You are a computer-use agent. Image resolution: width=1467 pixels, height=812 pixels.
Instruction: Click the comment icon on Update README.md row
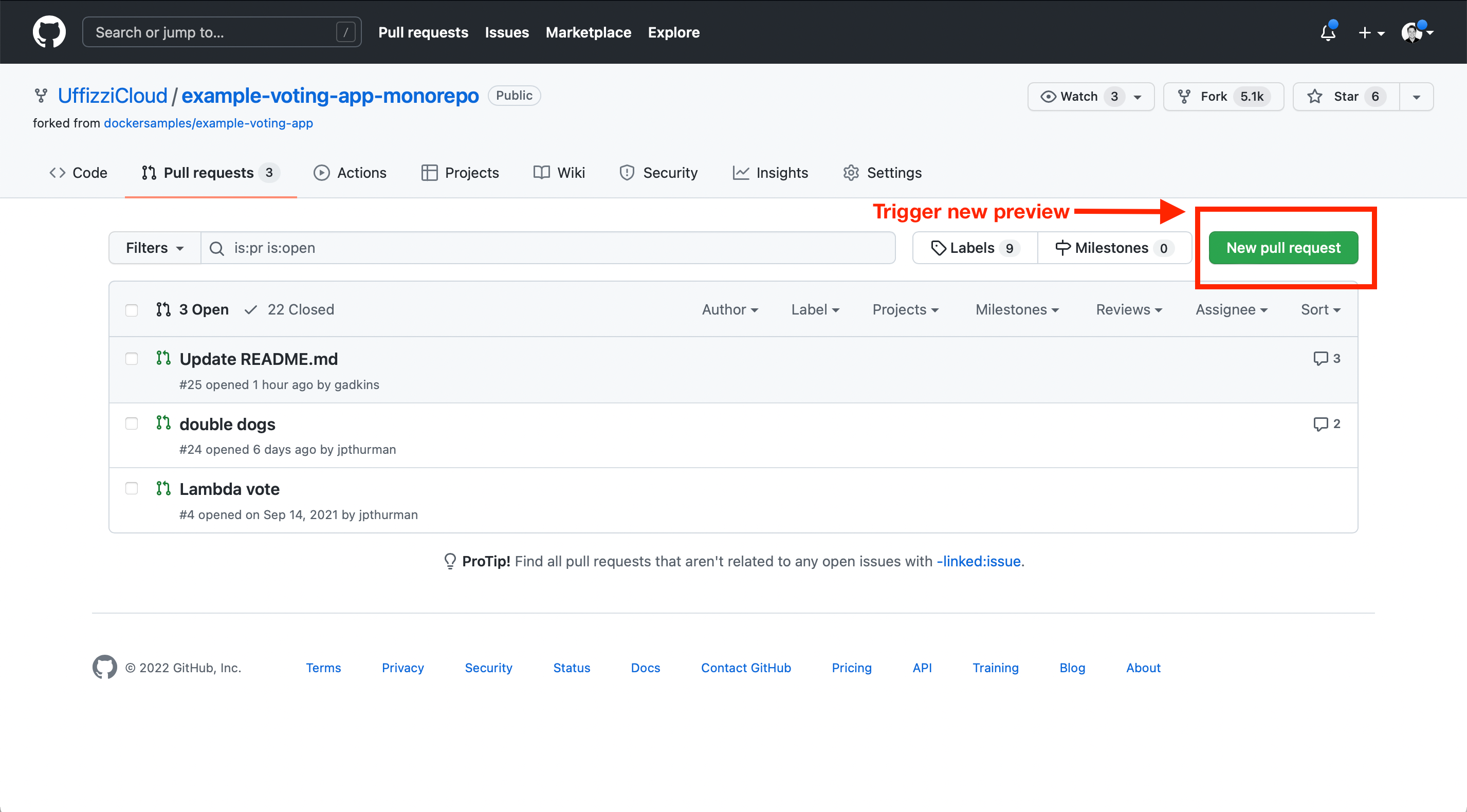(x=1321, y=358)
